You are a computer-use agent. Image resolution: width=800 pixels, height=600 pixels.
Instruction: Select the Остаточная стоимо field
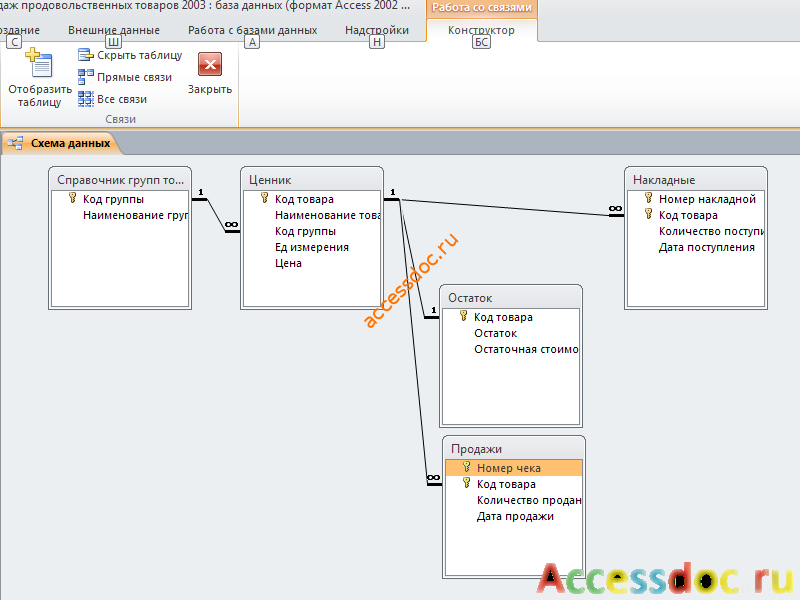click(x=511, y=349)
